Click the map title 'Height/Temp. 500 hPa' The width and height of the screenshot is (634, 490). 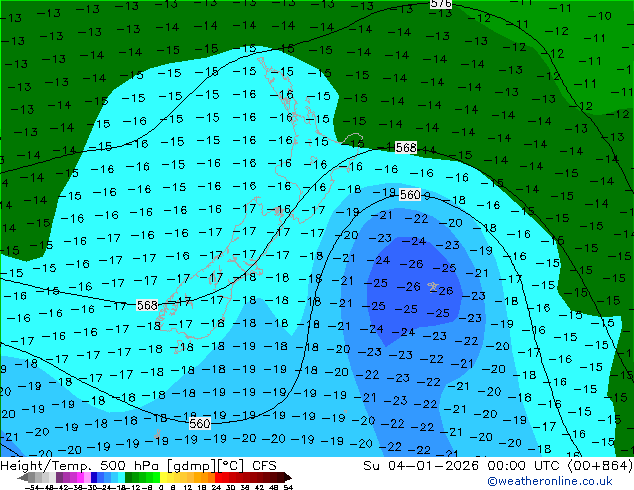pos(80,466)
